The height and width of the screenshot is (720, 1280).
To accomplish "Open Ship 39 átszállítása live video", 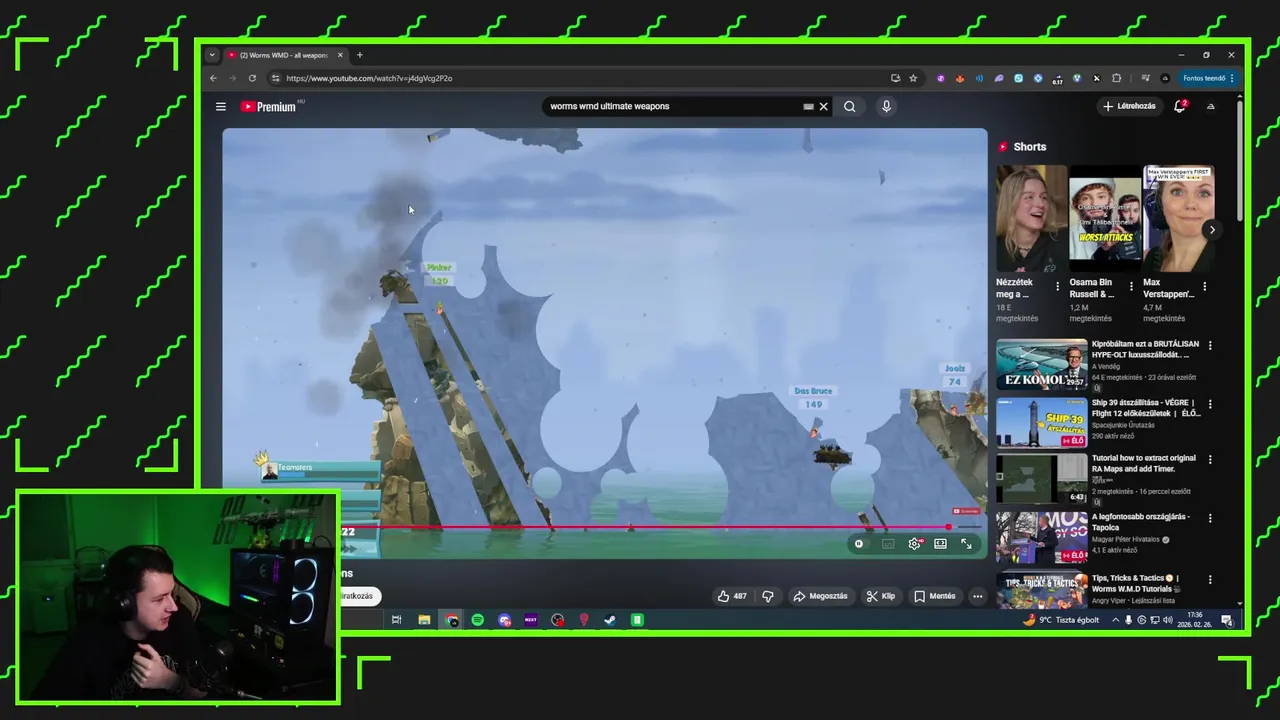I will pyautogui.click(x=1041, y=424).
